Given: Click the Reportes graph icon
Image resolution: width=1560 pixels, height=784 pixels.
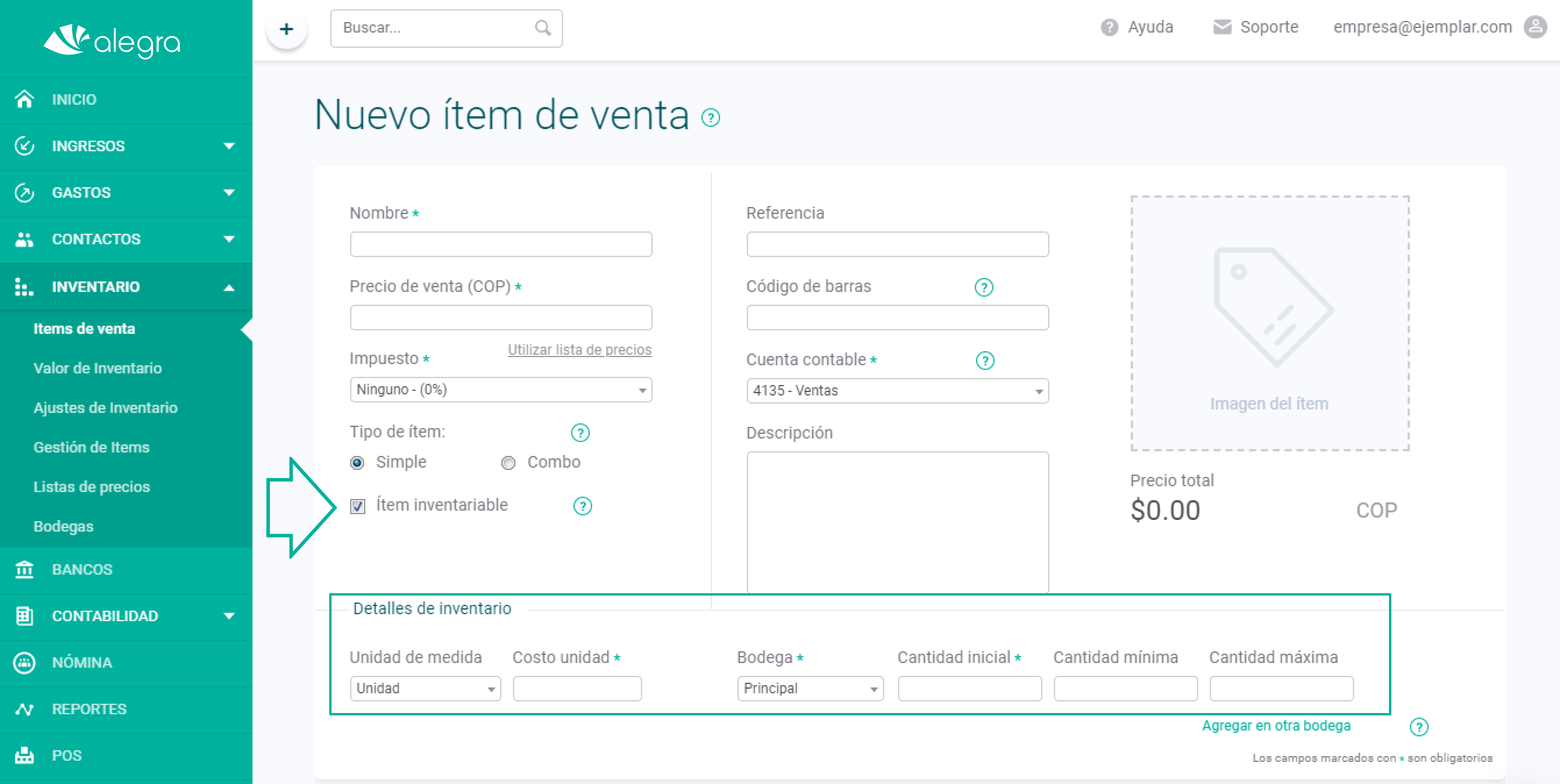Looking at the screenshot, I should tap(24, 709).
